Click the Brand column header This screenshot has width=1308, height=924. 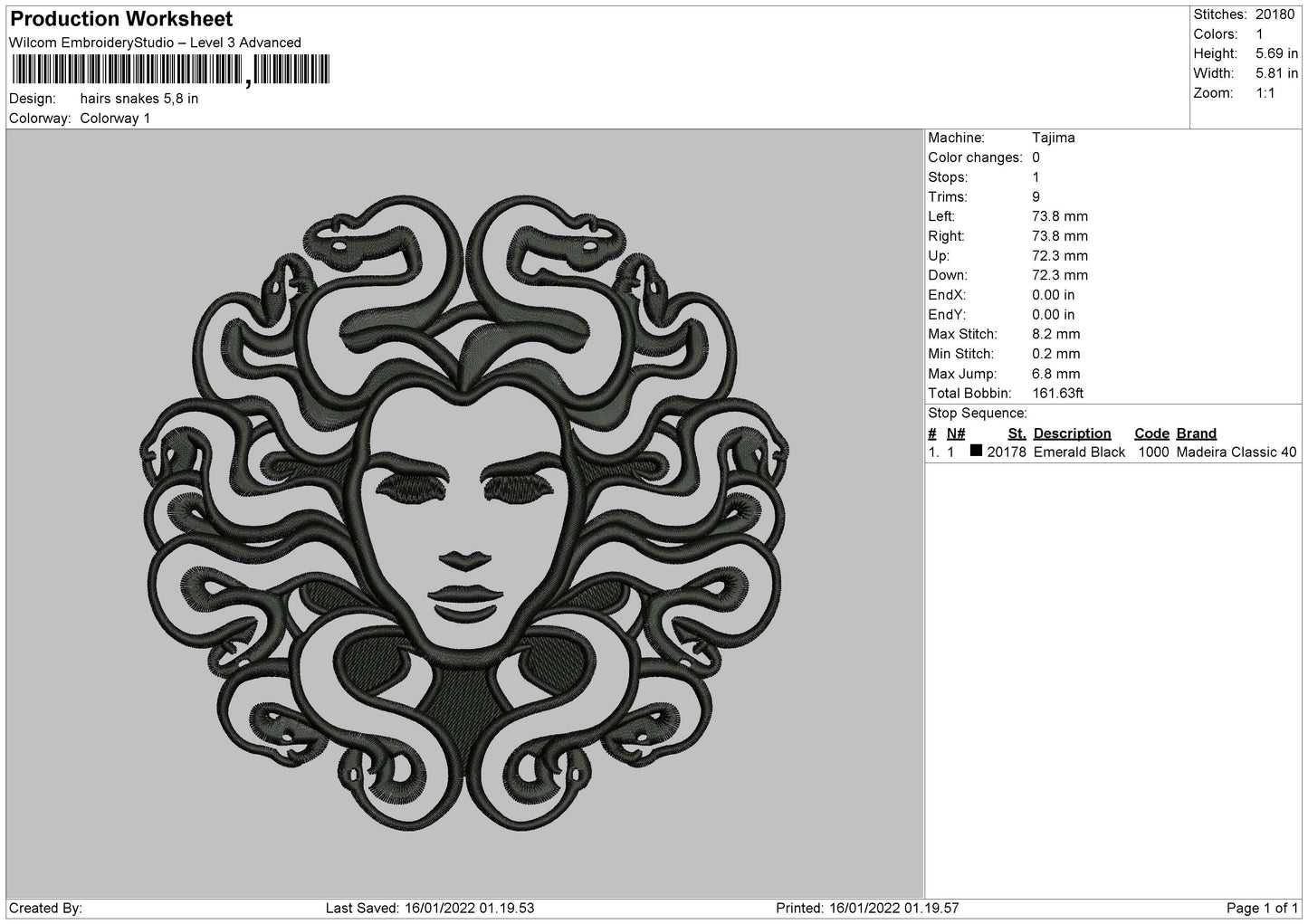[x=1197, y=433]
